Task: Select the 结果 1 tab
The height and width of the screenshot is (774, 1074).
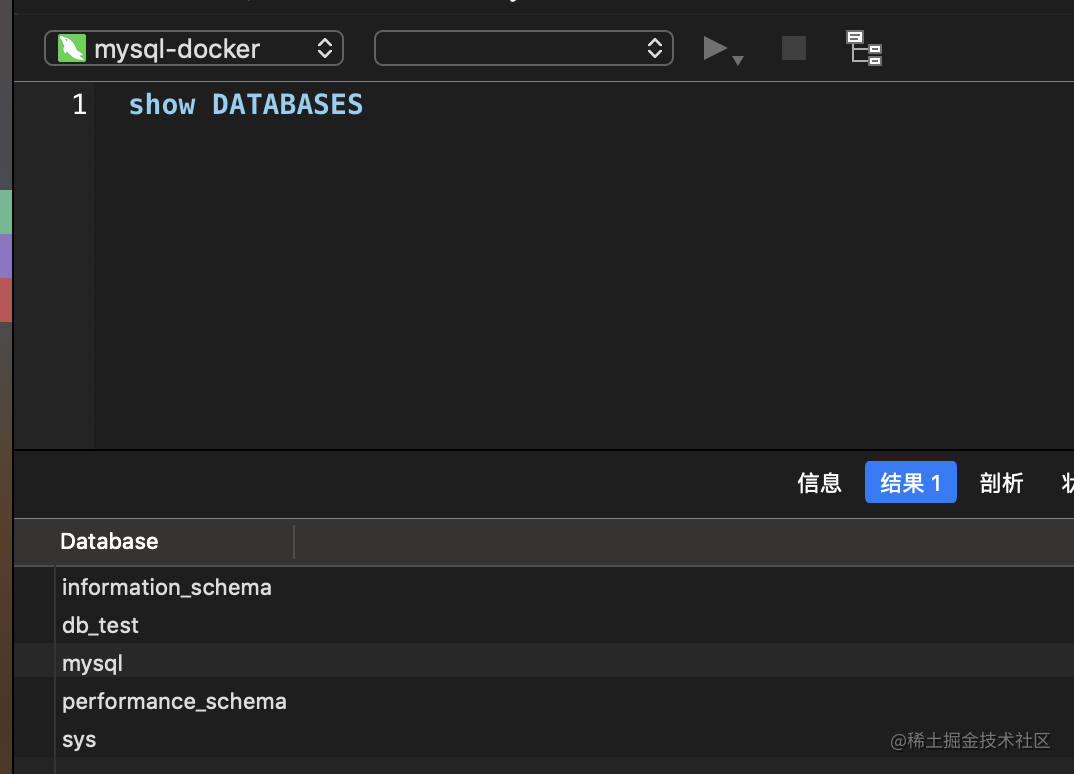Action: (x=910, y=482)
